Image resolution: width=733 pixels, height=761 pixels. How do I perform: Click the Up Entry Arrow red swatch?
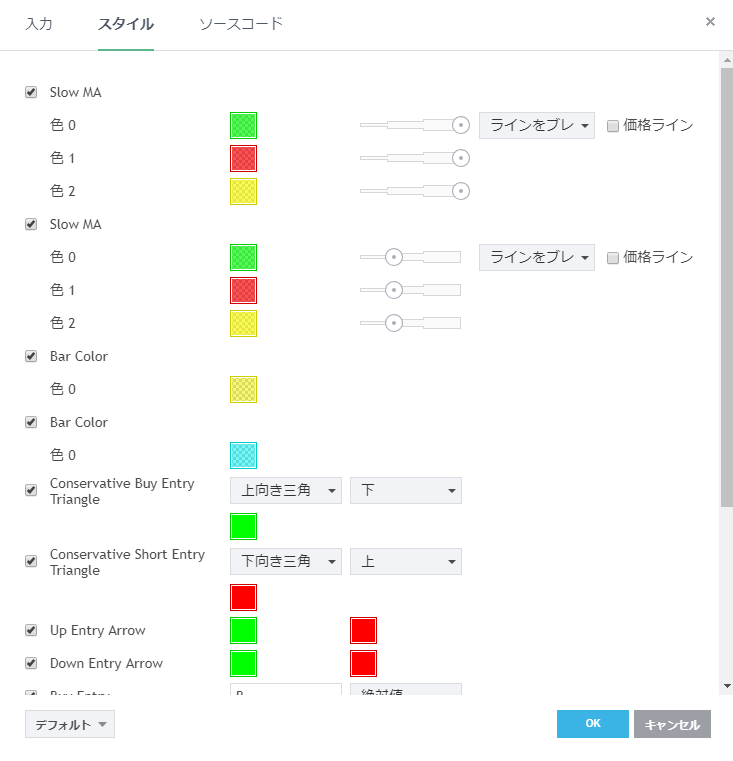click(x=363, y=631)
